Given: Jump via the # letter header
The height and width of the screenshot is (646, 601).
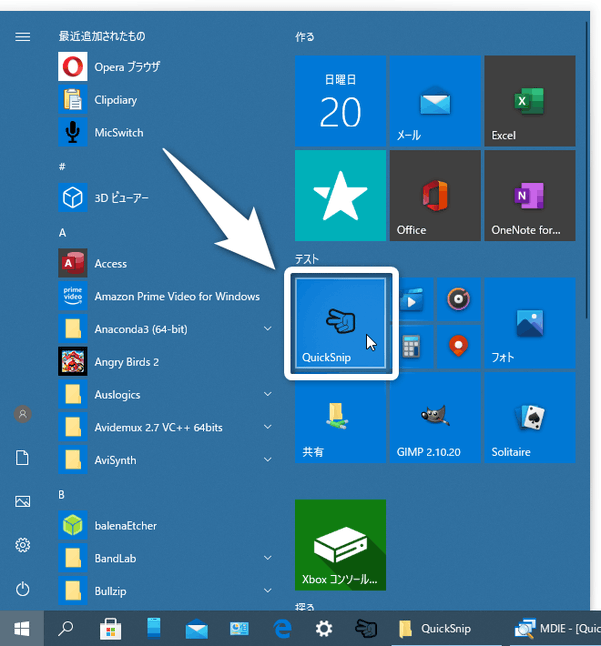Looking at the screenshot, I should click(62, 166).
